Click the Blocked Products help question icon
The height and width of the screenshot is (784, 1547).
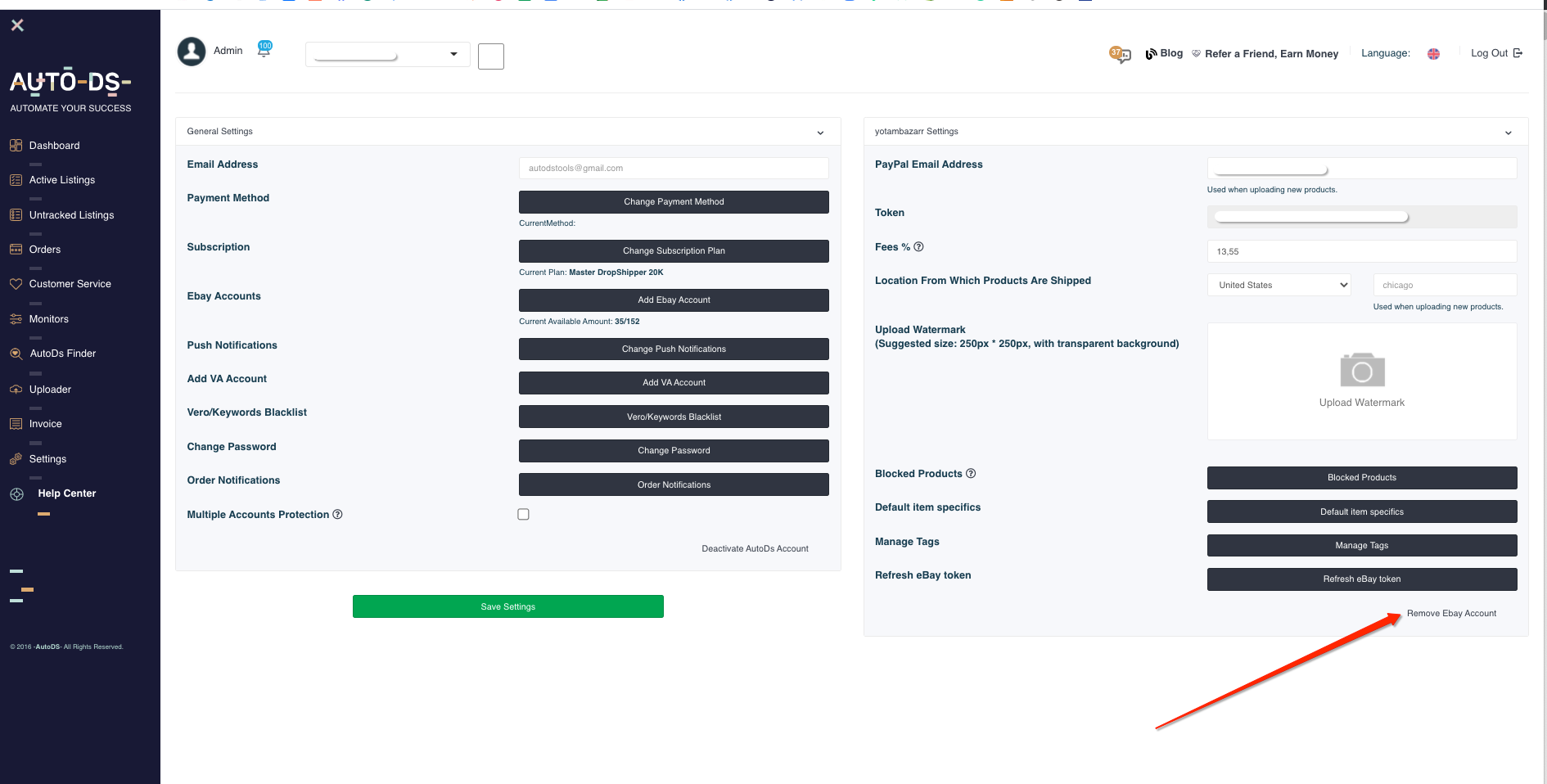[971, 473]
